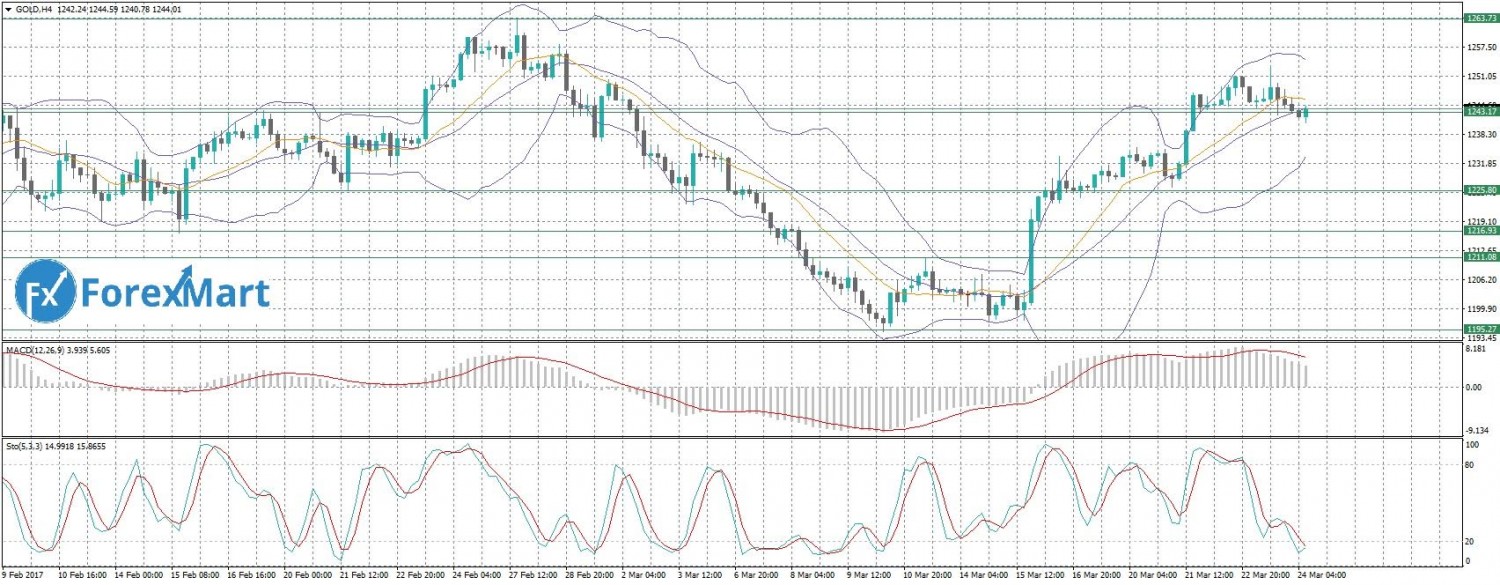Click the 1216.93 level price tag

click(1480, 231)
